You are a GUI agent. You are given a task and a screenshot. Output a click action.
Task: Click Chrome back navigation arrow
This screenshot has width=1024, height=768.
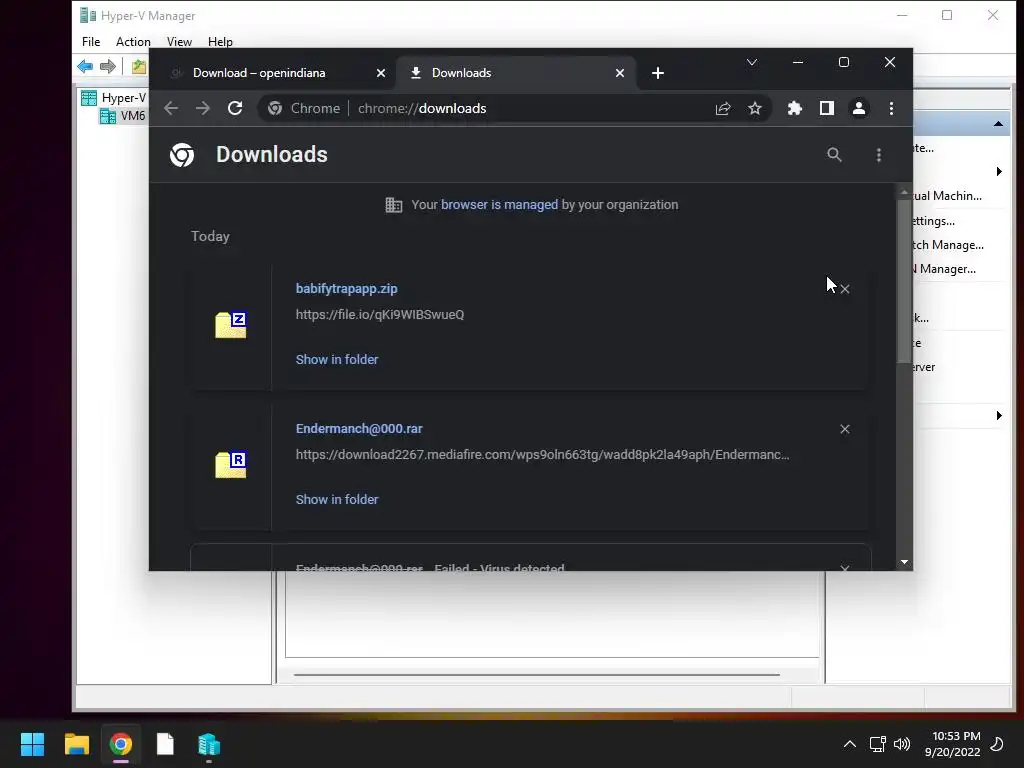click(171, 108)
